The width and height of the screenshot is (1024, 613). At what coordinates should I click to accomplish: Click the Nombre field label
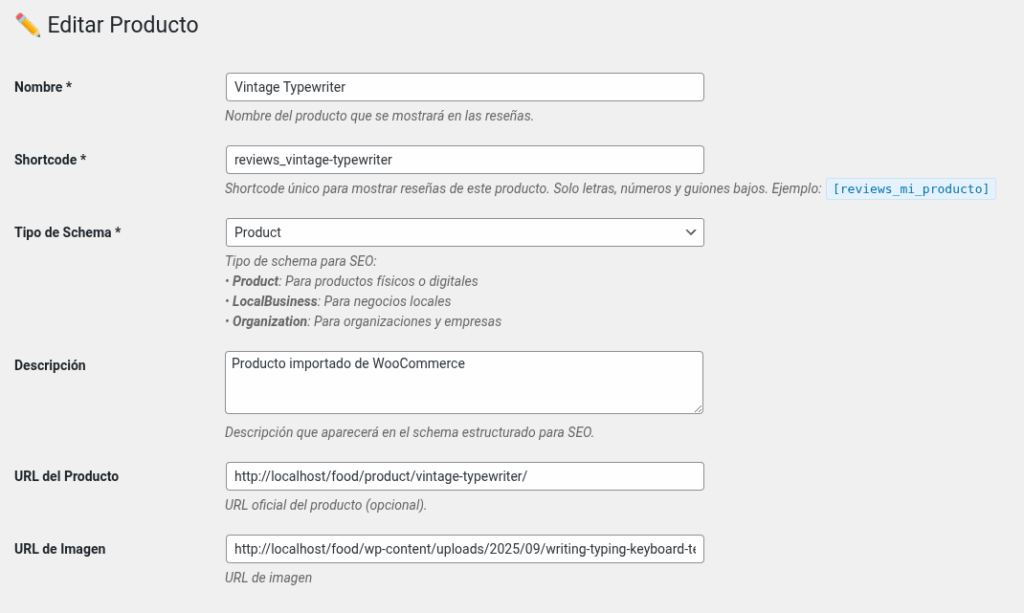pyautogui.click(x=42, y=87)
